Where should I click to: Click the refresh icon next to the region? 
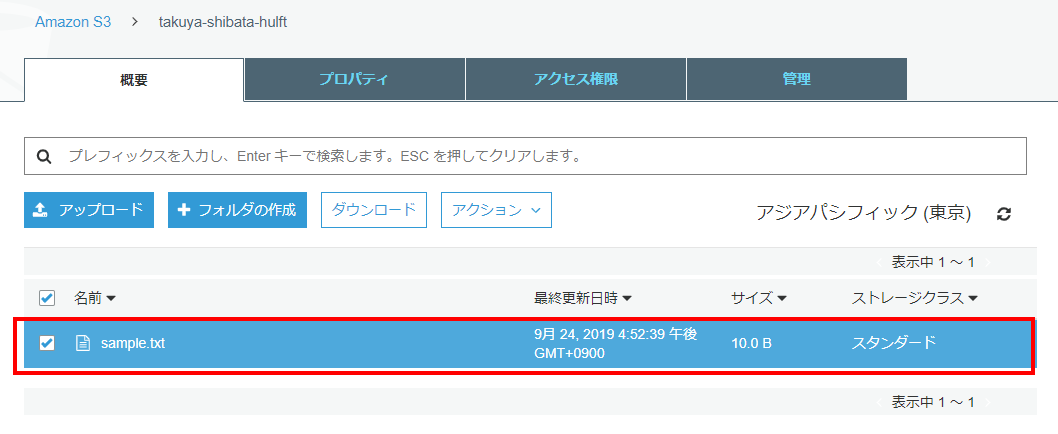tap(1004, 213)
